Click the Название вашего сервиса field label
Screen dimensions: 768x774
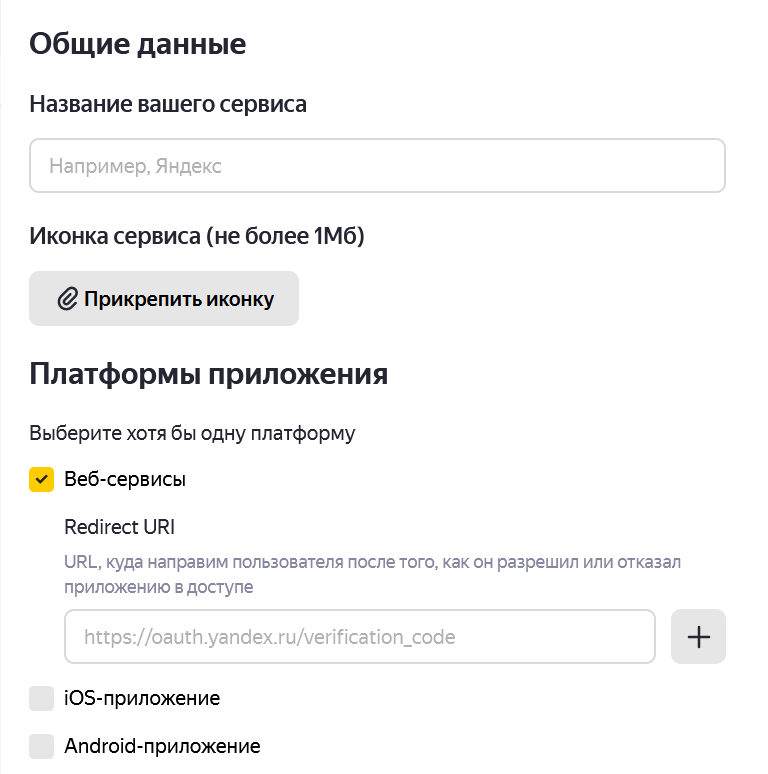pos(168,104)
